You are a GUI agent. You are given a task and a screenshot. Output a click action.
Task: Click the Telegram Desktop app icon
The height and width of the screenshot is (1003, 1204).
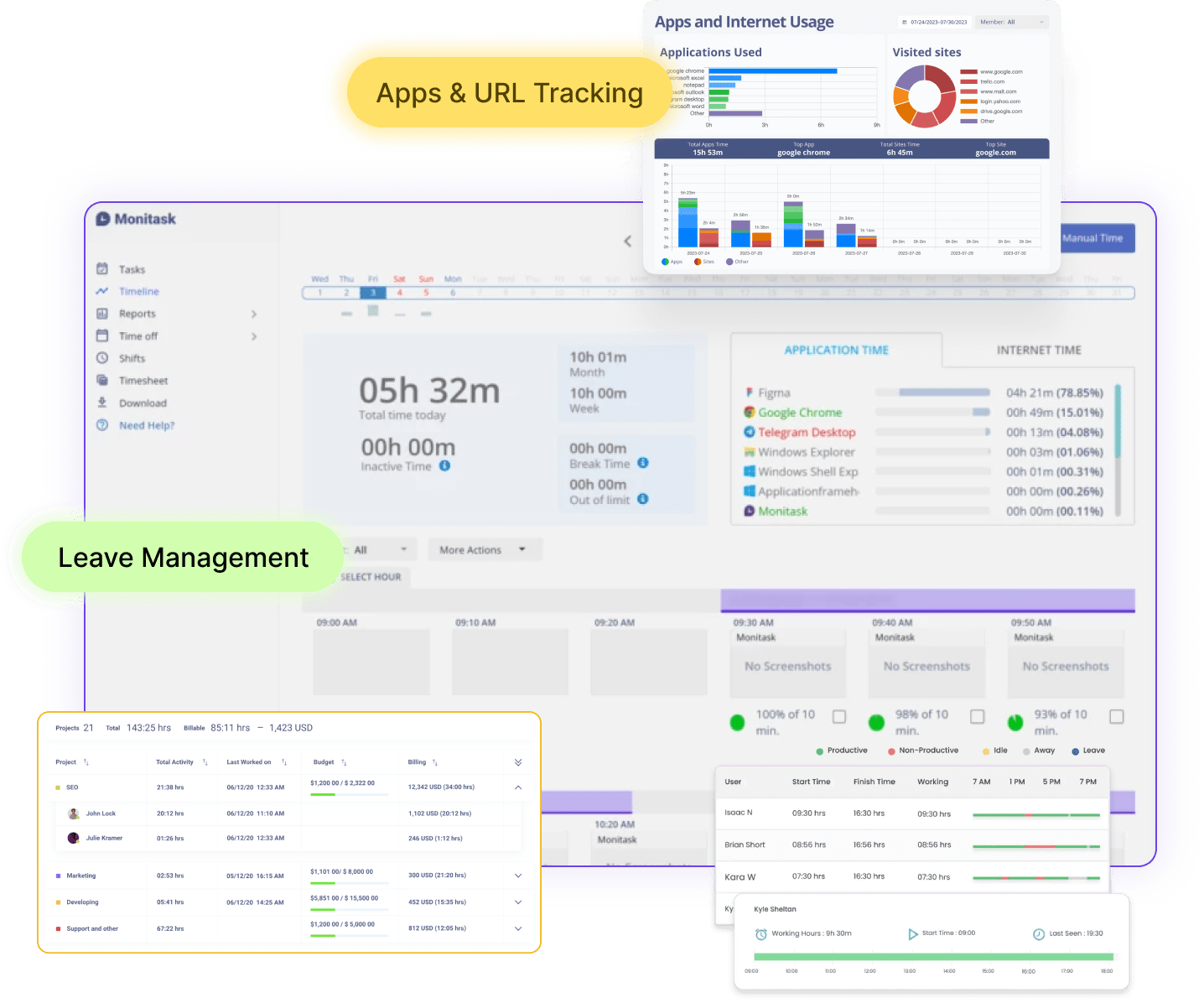pos(750,432)
